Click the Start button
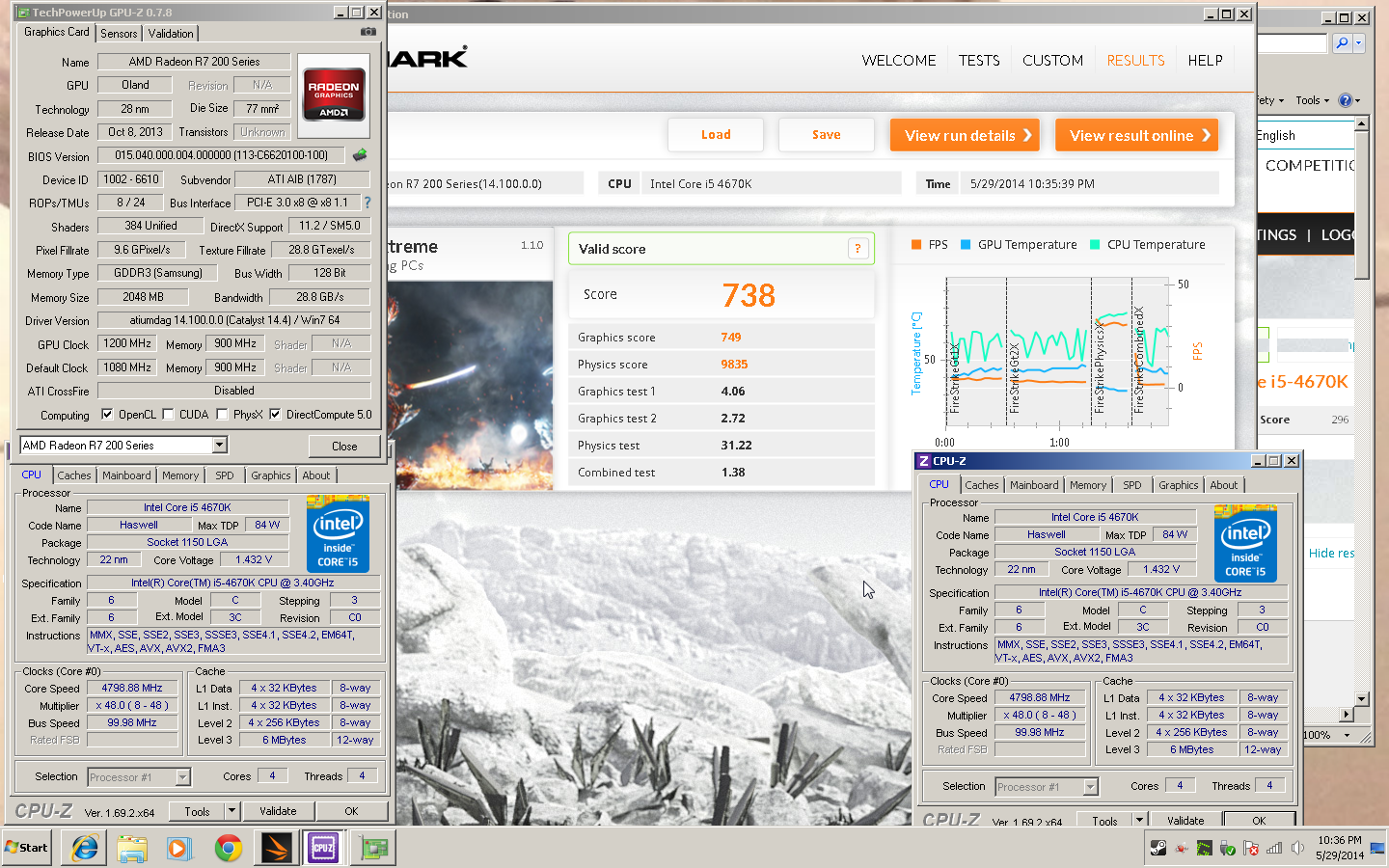The height and width of the screenshot is (868, 1389). tap(27, 848)
